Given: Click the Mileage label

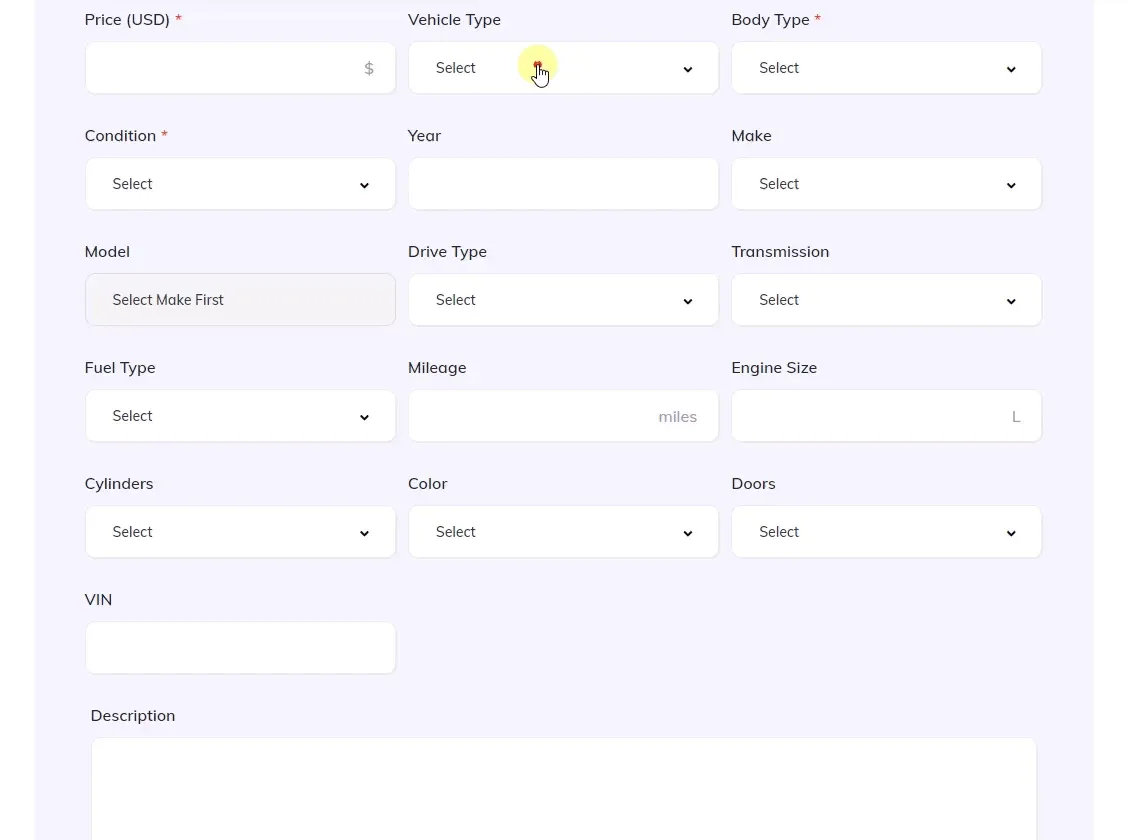Looking at the screenshot, I should pyautogui.click(x=437, y=368).
